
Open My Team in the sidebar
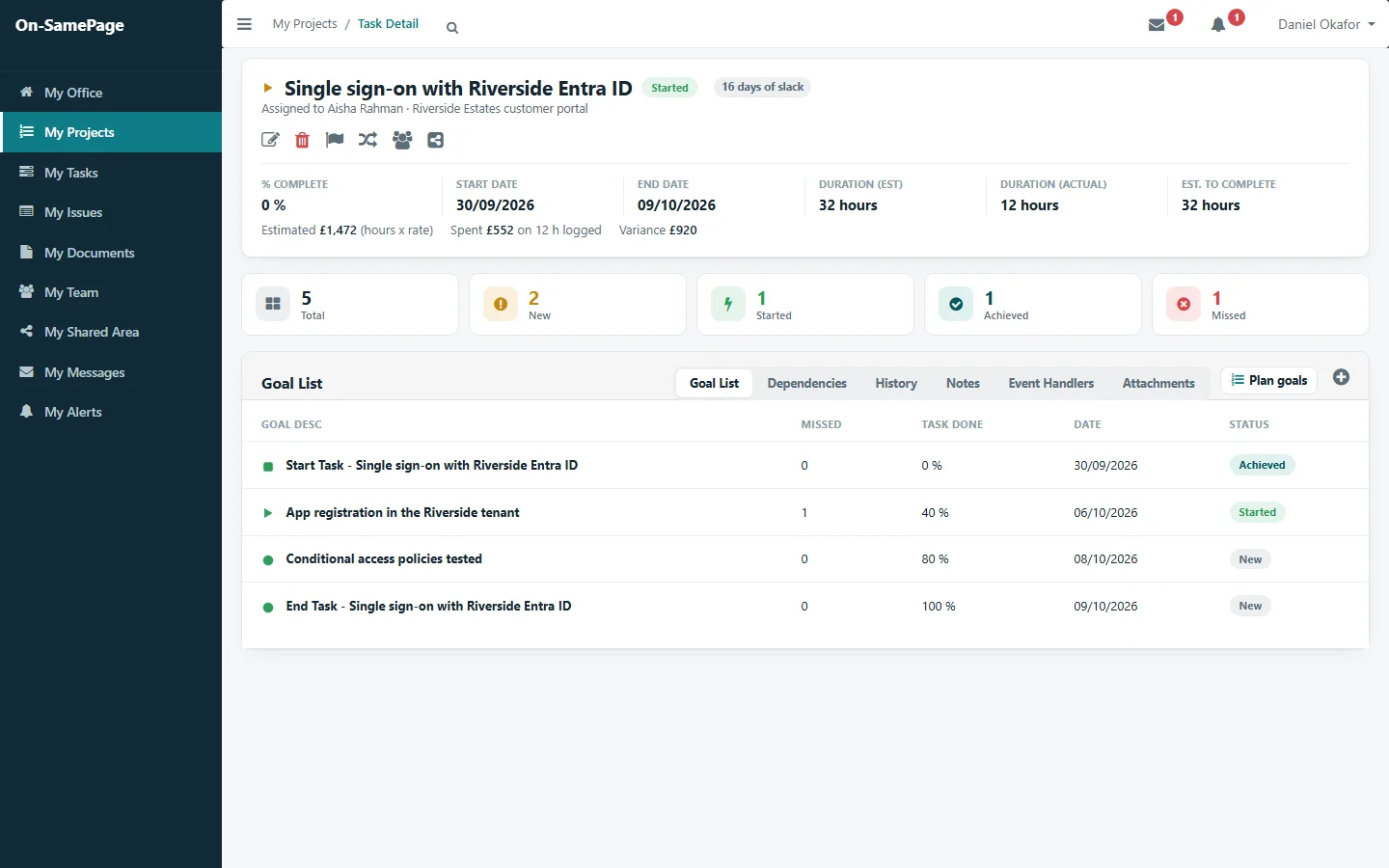click(x=111, y=292)
